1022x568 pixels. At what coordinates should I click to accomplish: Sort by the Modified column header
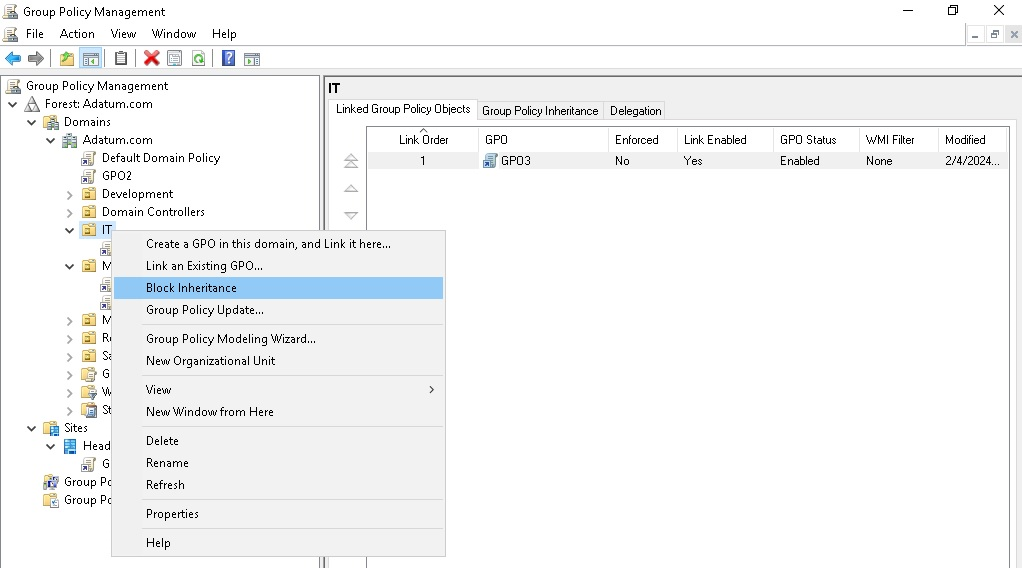[x=974, y=140]
